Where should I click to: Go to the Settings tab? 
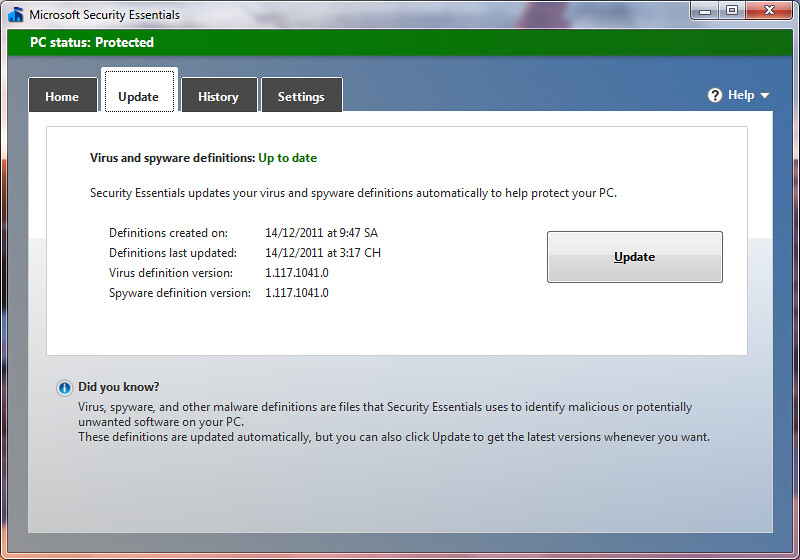(x=301, y=95)
